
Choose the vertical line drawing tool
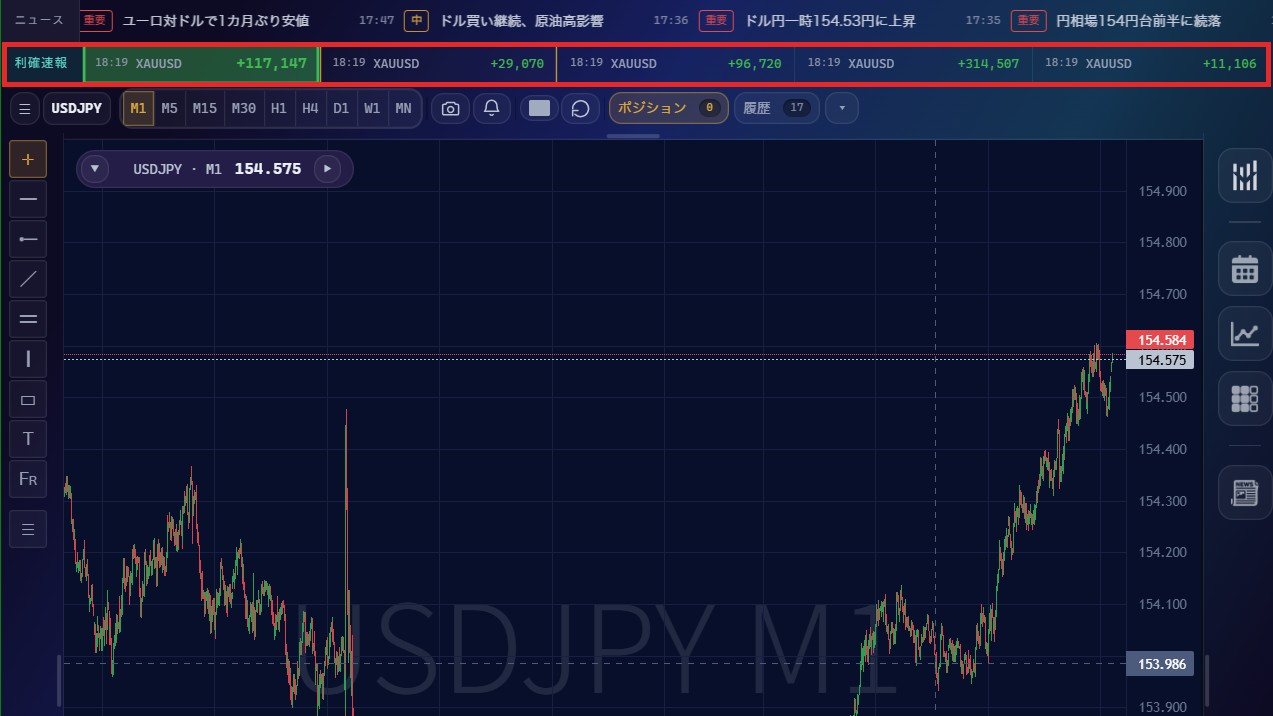tap(28, 359)
